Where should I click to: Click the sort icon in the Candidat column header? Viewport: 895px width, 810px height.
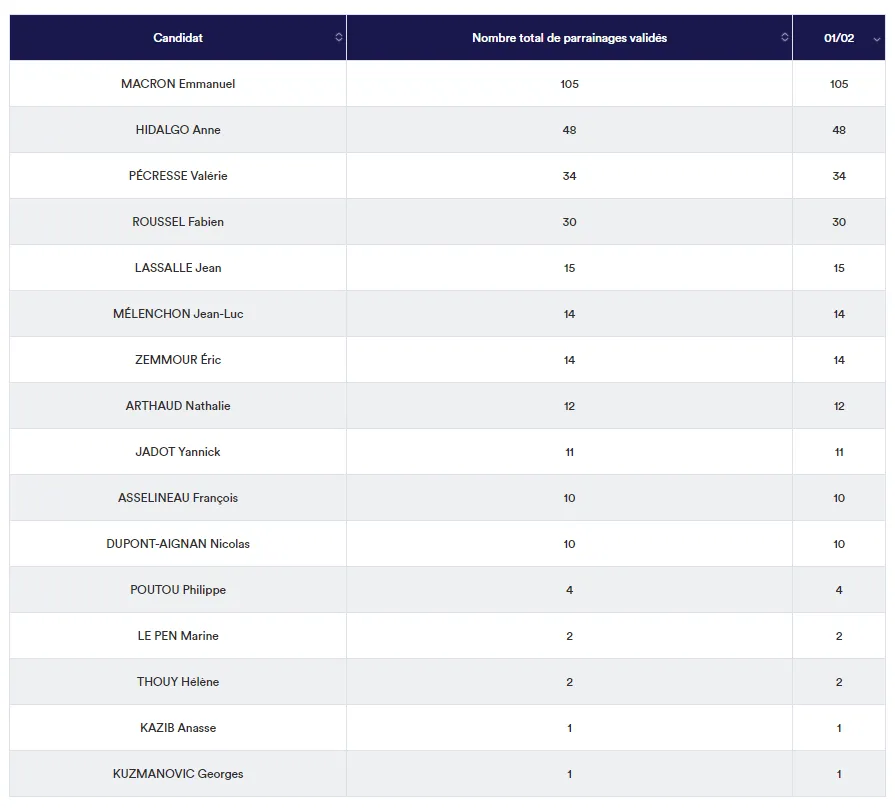tap(338, 38)
